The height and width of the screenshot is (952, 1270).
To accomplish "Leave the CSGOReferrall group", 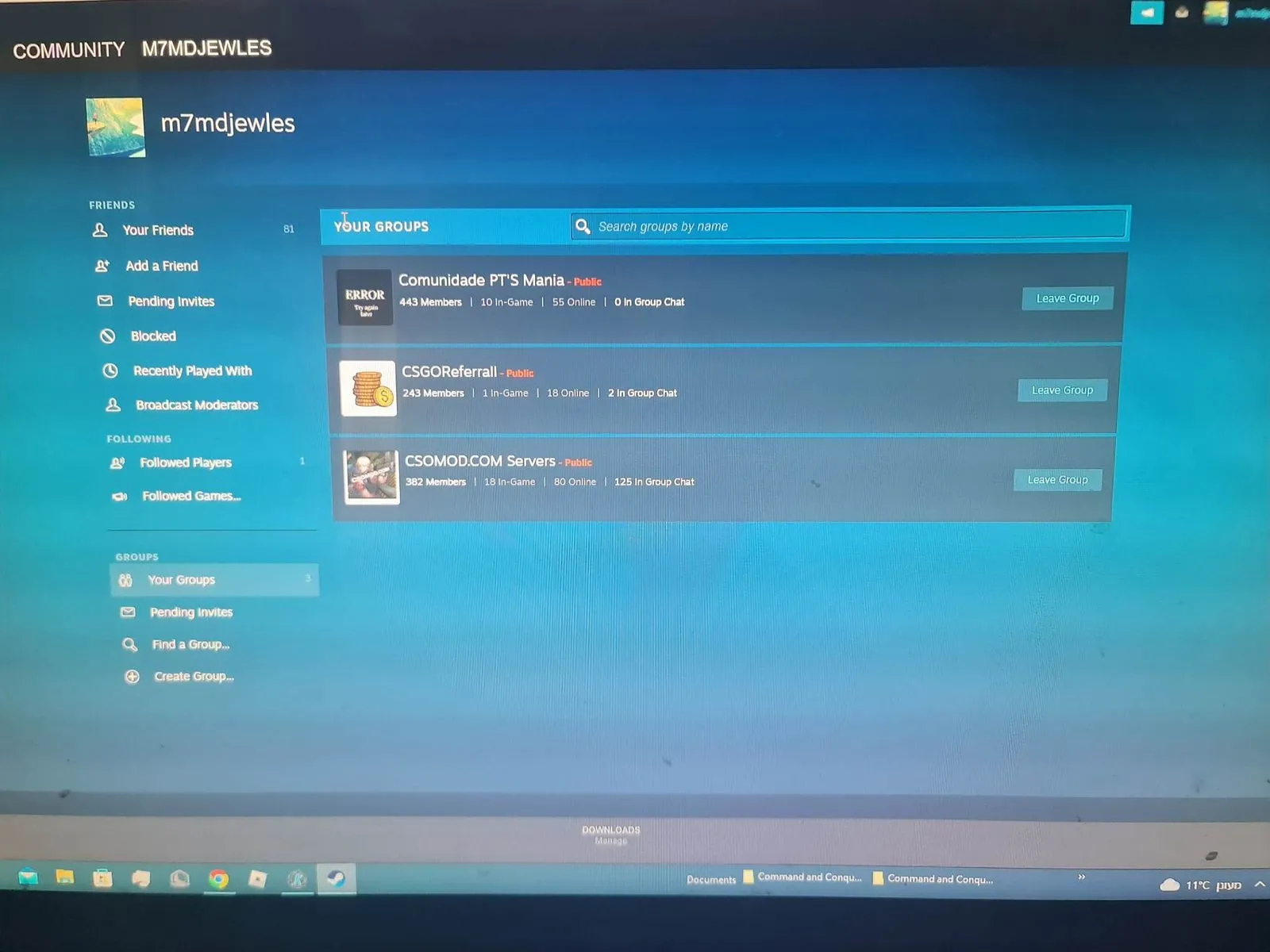I will point(1062,390).
